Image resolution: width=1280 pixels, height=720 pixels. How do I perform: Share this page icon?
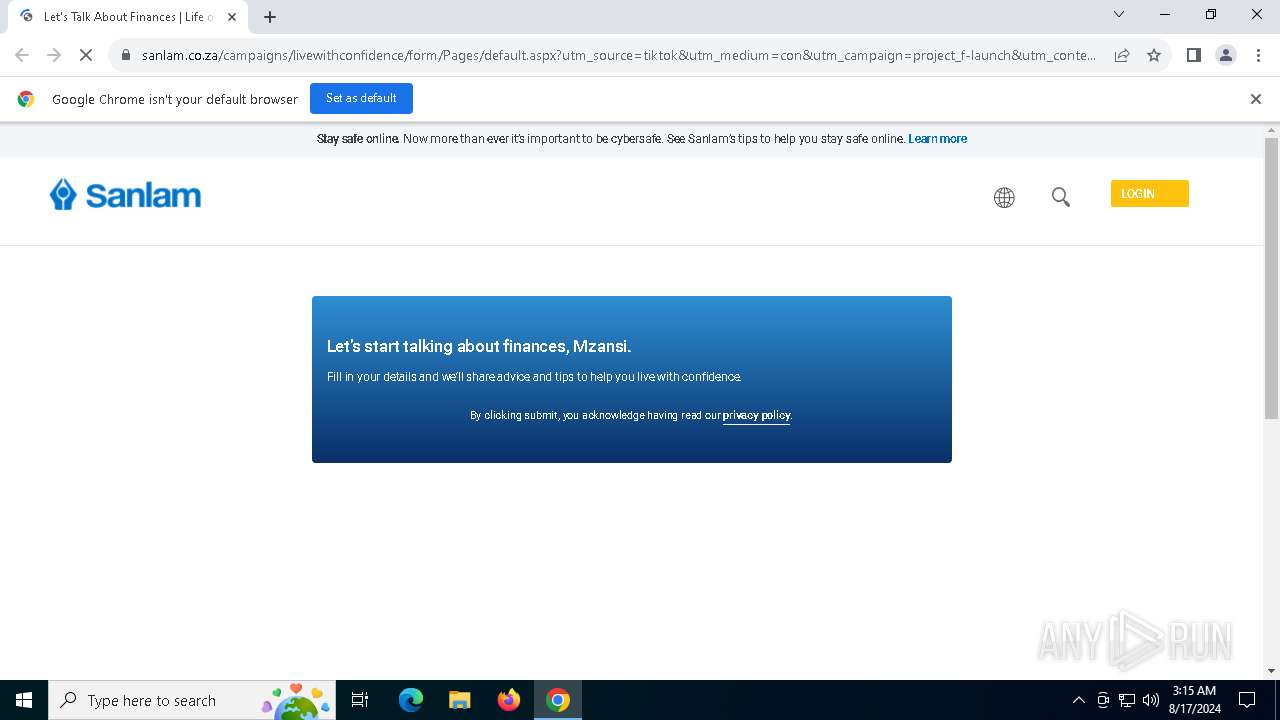click(x=1122, y=55)
